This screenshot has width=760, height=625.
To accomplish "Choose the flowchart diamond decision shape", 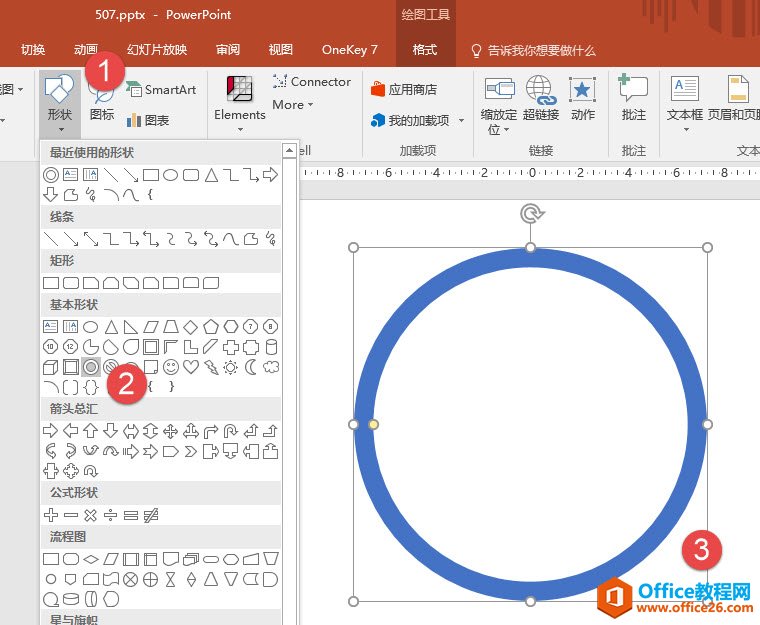I will (91, 559).
